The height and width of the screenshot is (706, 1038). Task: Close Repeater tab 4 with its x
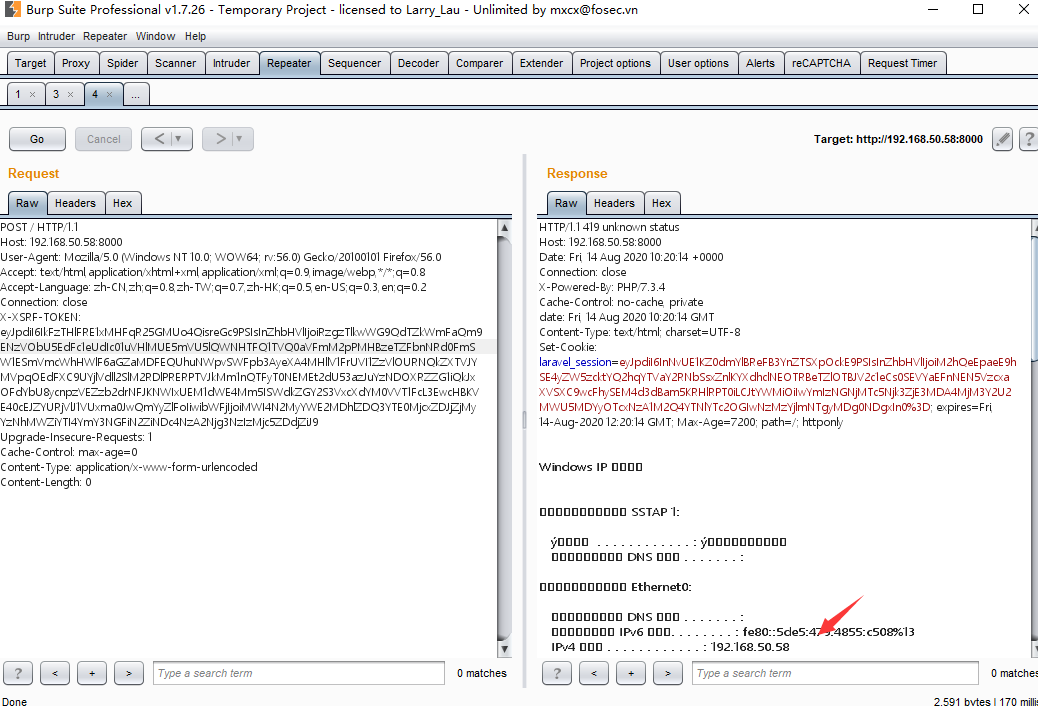point(110,95)
